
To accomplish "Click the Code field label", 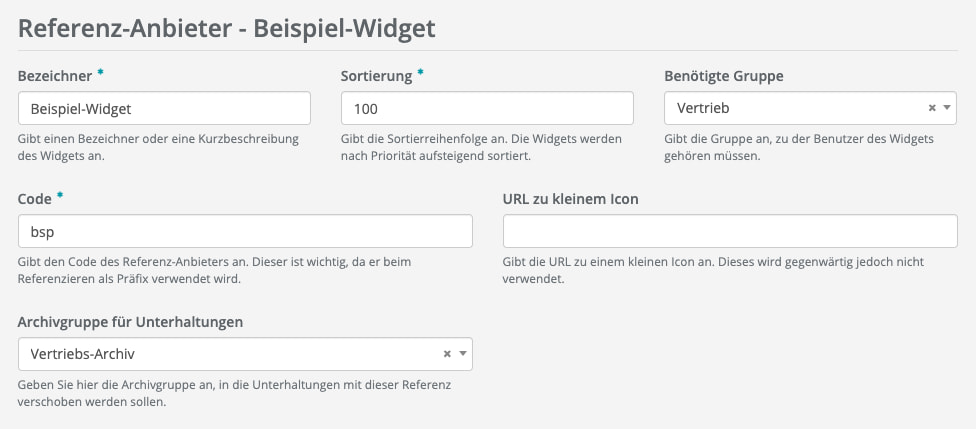I will tap(38, 199).
